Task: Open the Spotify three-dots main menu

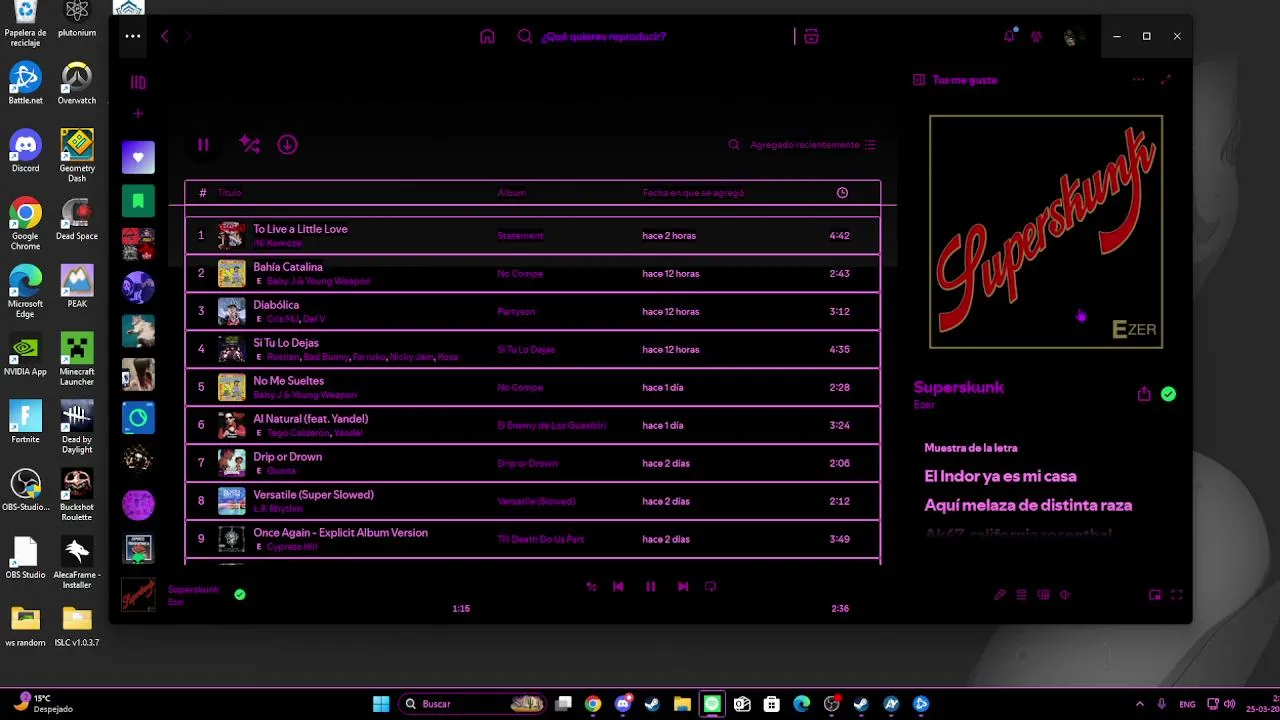Action: point(132,36)
